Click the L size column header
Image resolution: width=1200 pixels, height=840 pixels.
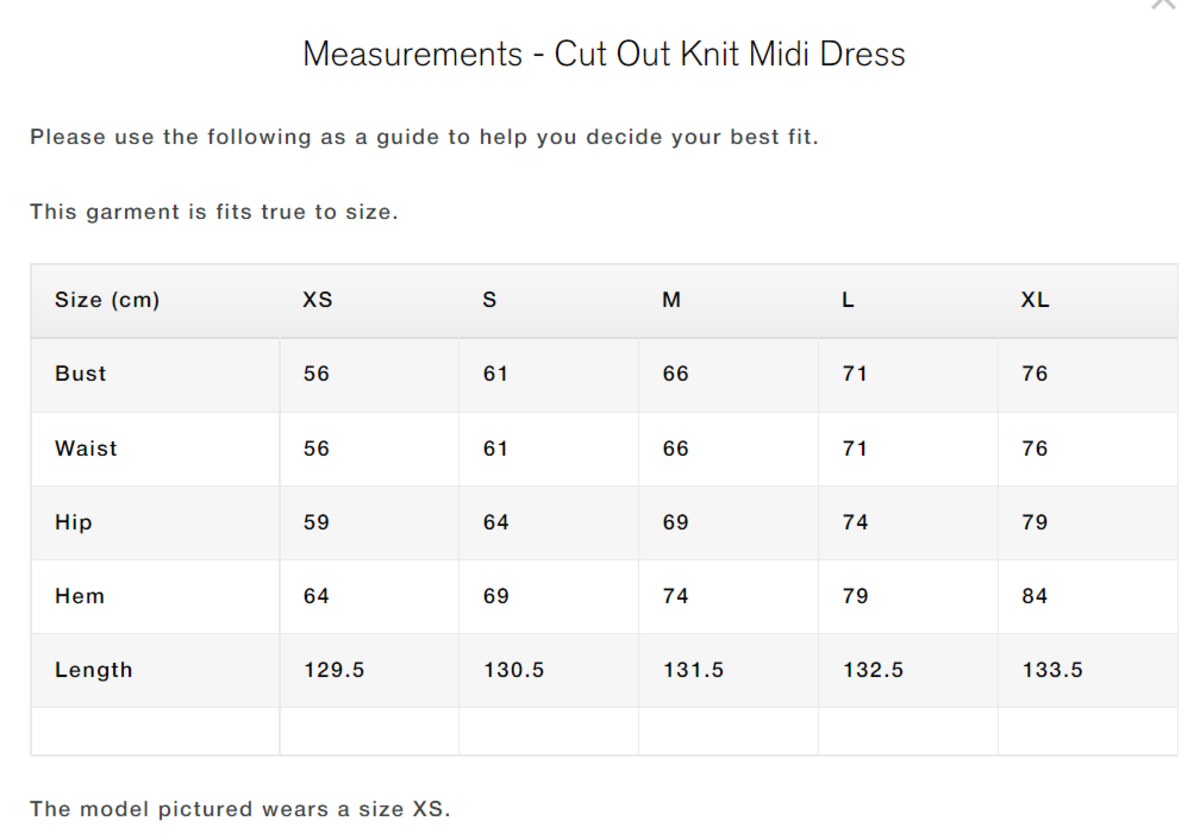coord(848,300)
